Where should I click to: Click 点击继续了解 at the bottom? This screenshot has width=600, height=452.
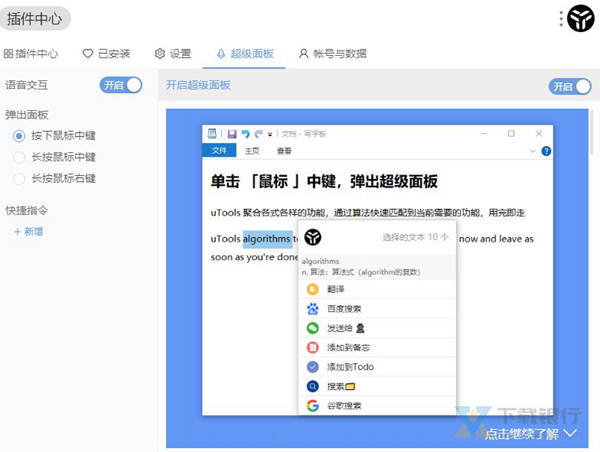[531, 434]
